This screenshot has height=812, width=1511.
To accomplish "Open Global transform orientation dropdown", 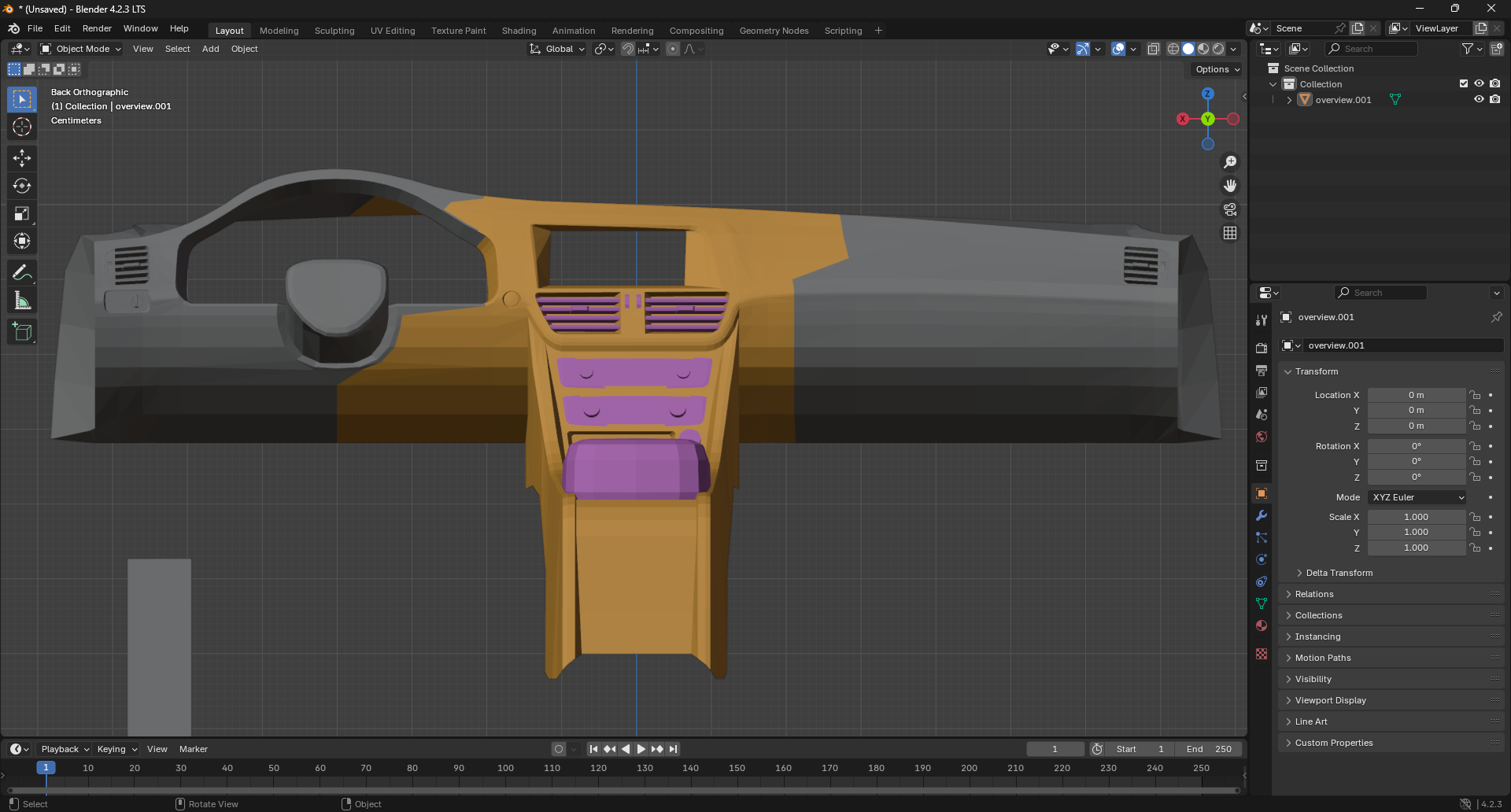I will pos(558,49).
